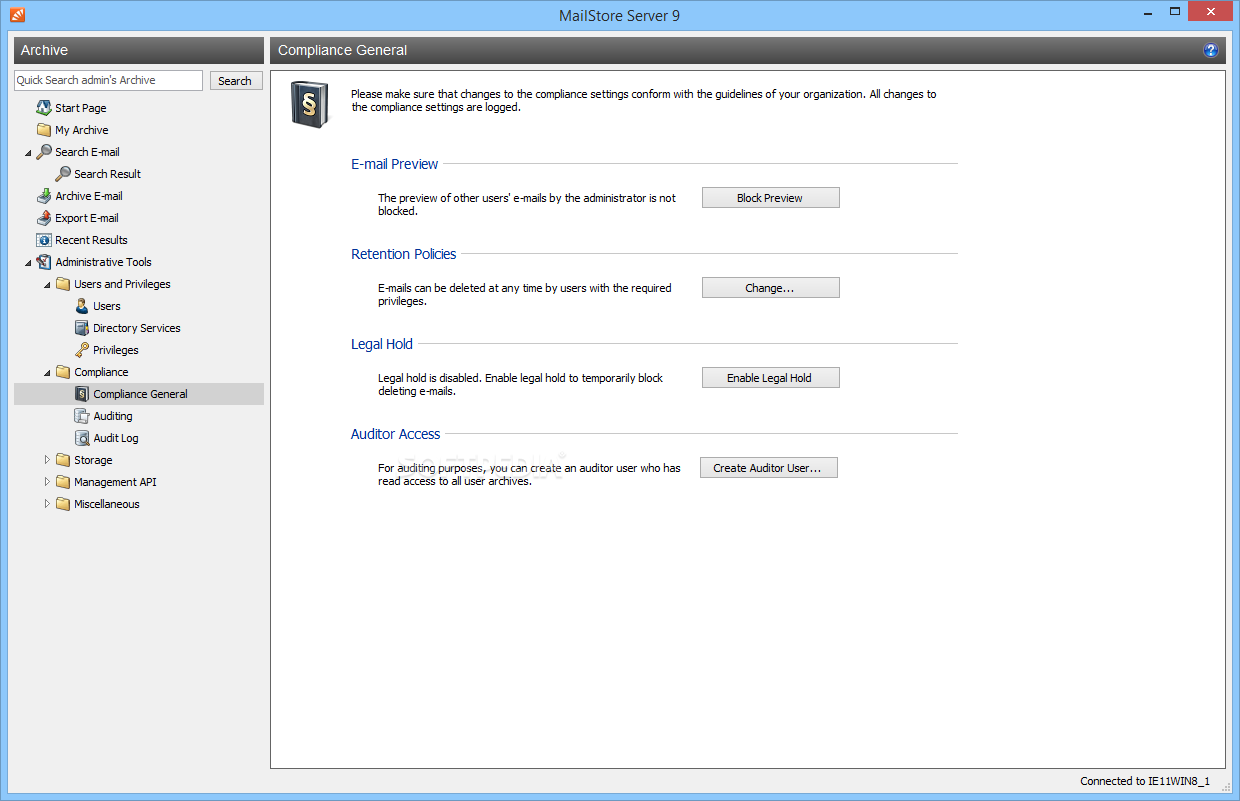The image size is (1240, 801).
Task: Select the Users and Privileges folder icon
Action: [63, 284]
